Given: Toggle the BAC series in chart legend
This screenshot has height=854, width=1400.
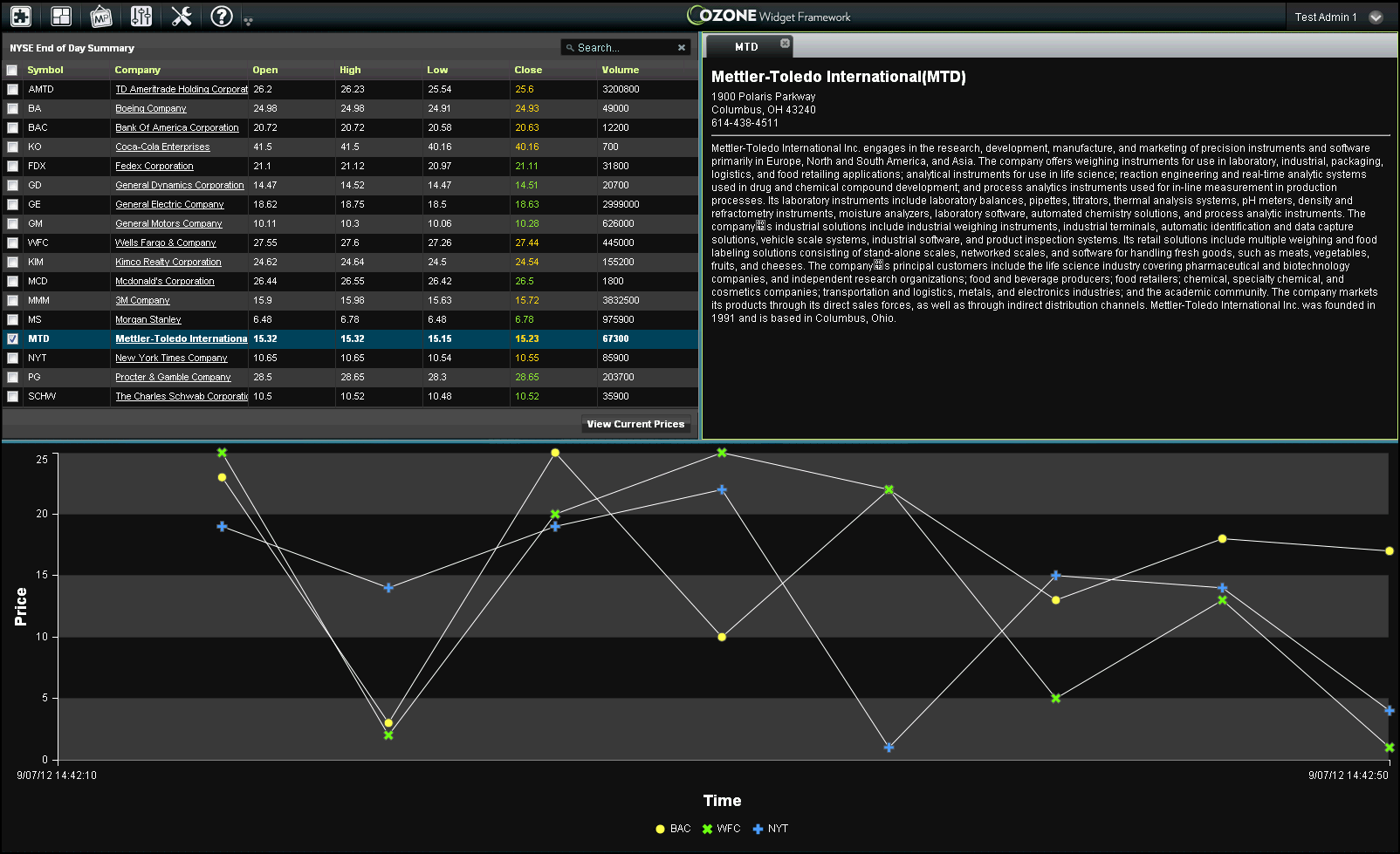Looking at the screenshot, I should coord(673,829).
